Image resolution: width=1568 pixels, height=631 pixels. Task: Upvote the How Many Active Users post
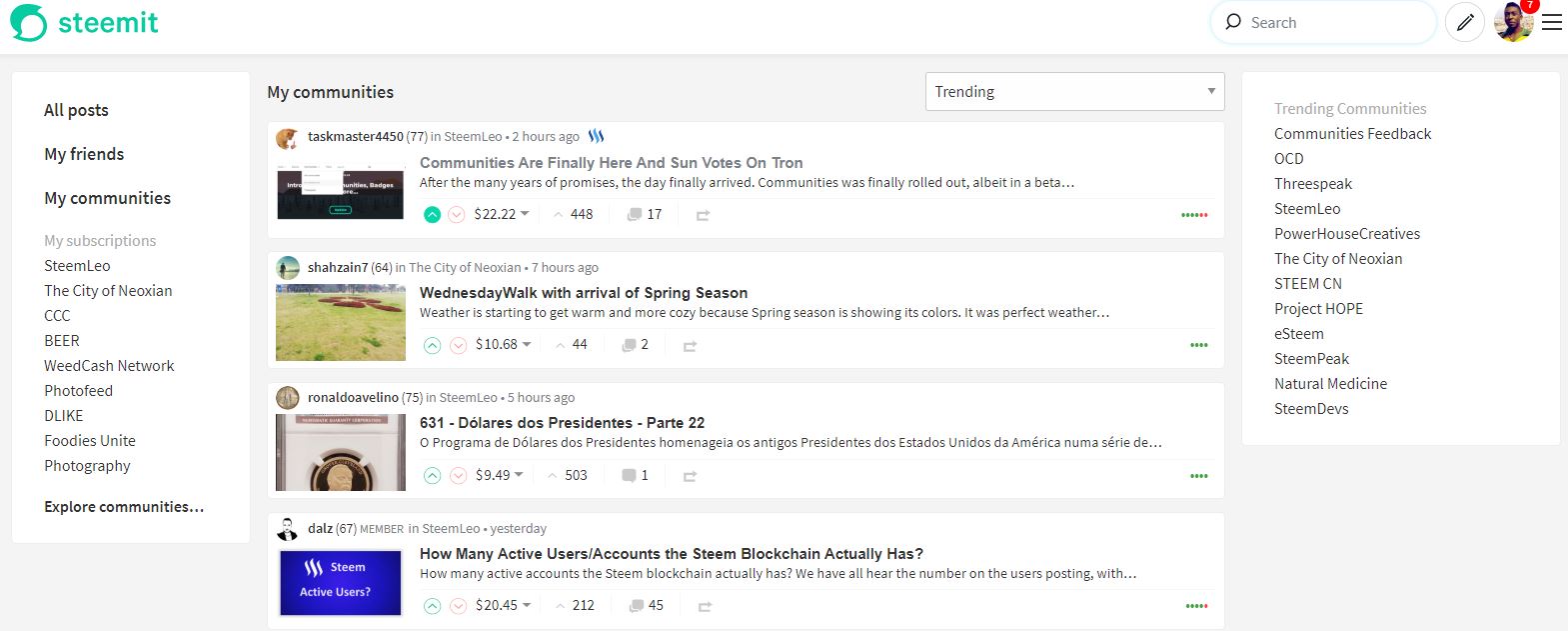(x=432, y=606)
